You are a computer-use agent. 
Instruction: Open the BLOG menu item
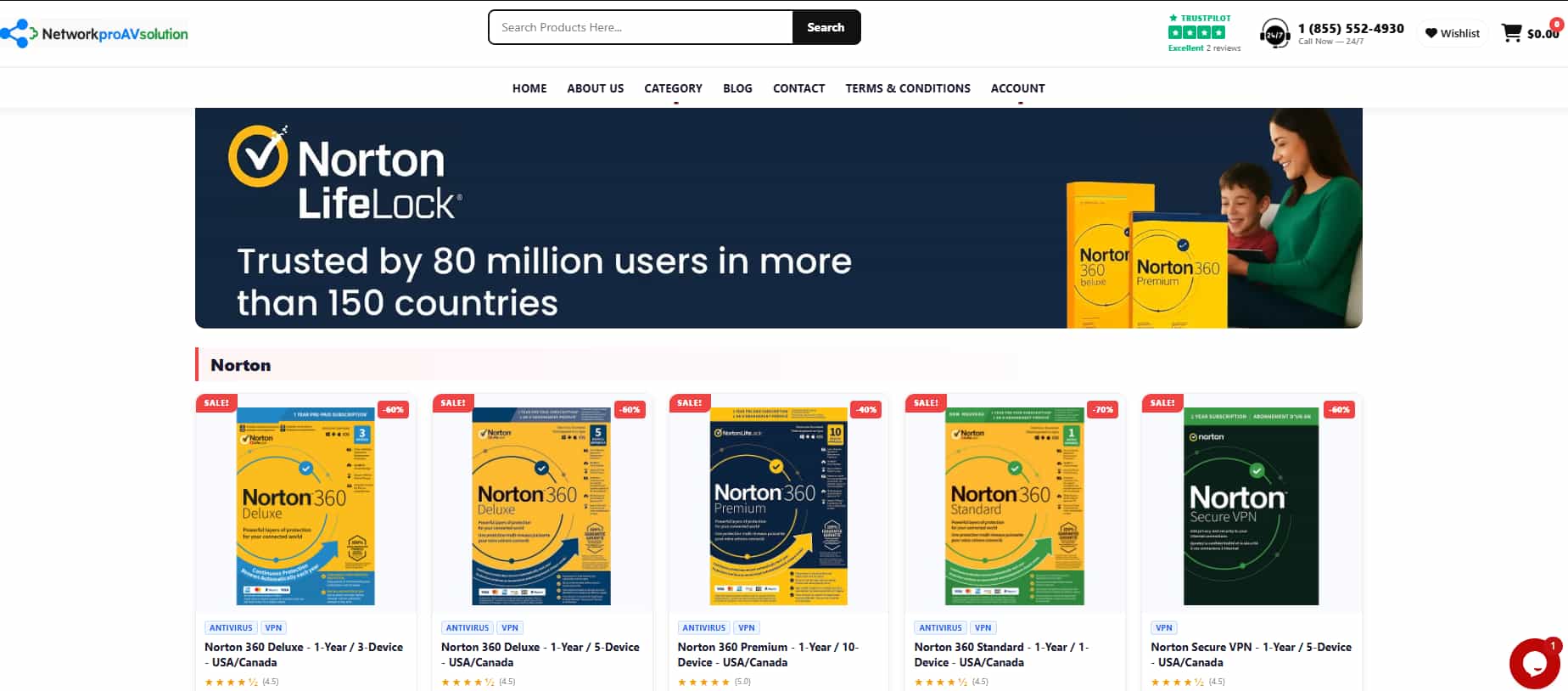[737, 88]
